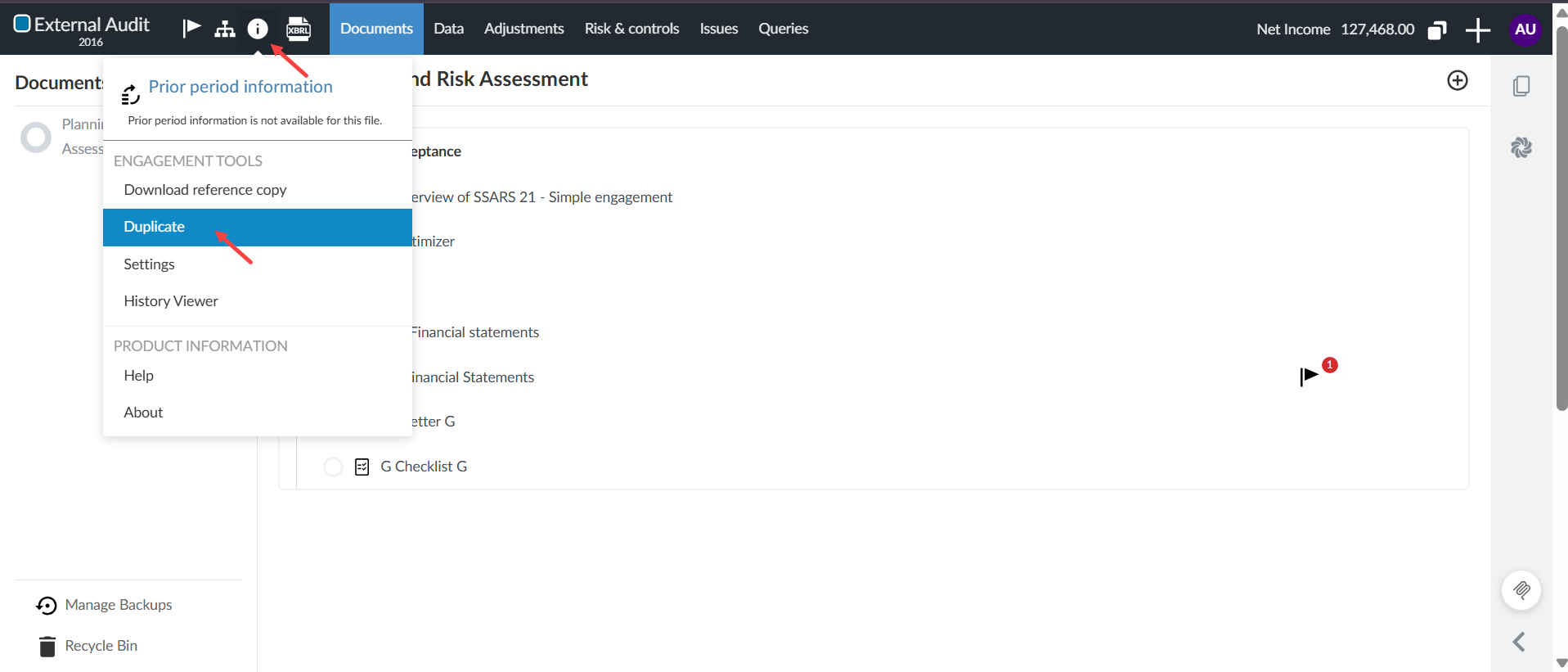
Task: Click the information icon in top bar
Action: [x=258, y=29]
